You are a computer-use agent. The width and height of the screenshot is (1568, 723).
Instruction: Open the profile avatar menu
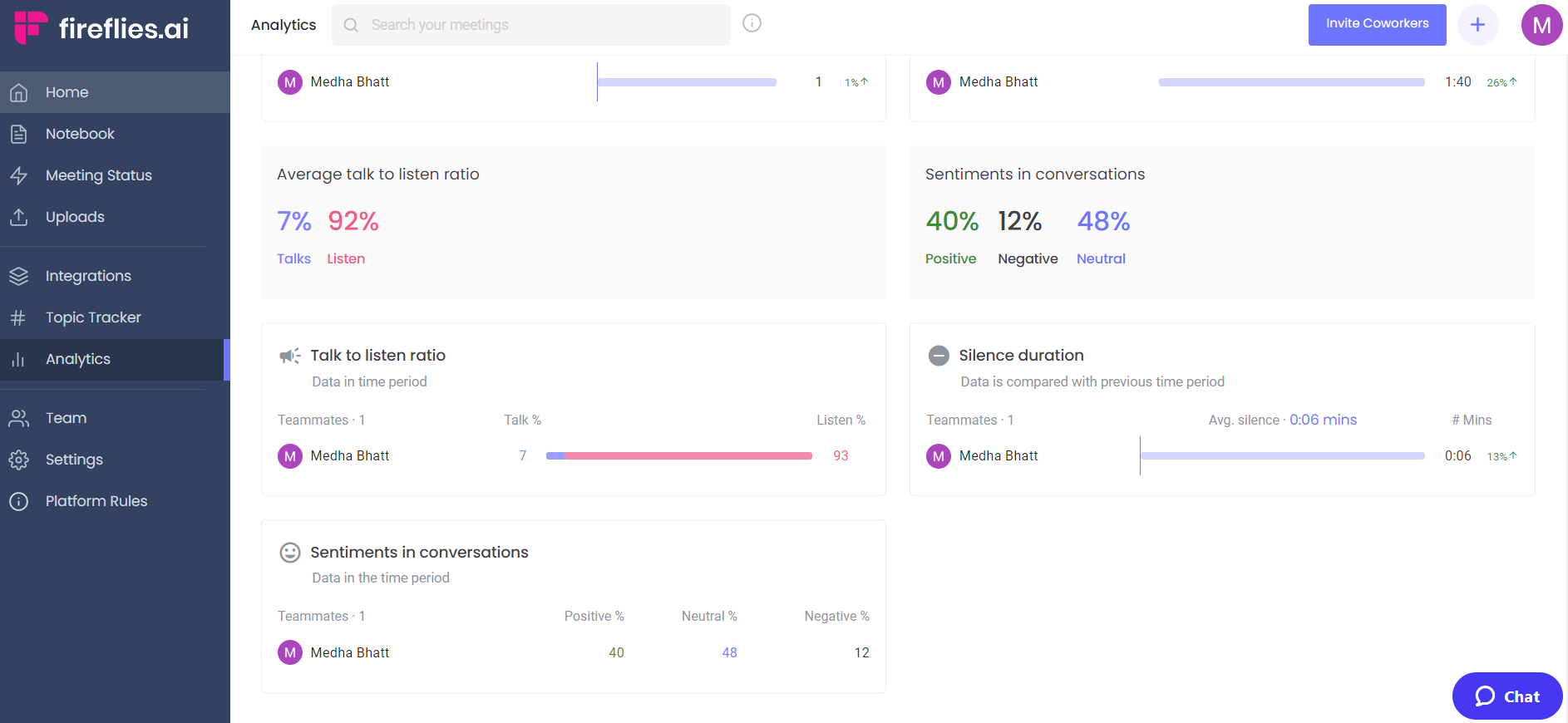click(x=1541, y=25)
